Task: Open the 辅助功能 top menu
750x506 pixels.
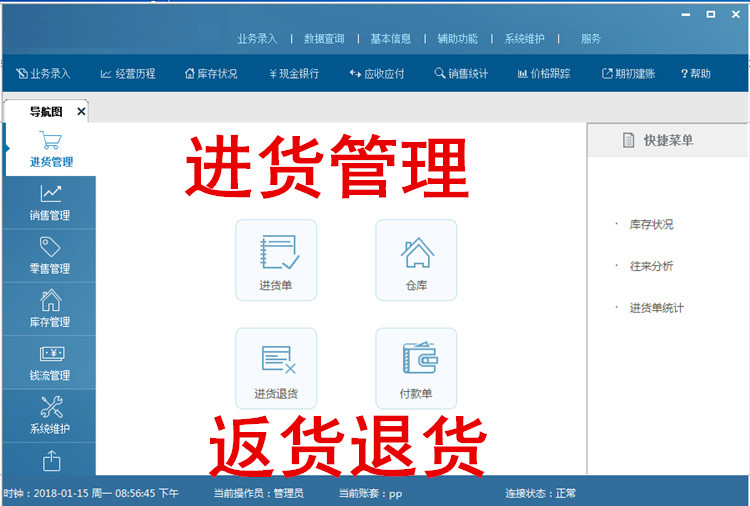Action: point(457,39)
